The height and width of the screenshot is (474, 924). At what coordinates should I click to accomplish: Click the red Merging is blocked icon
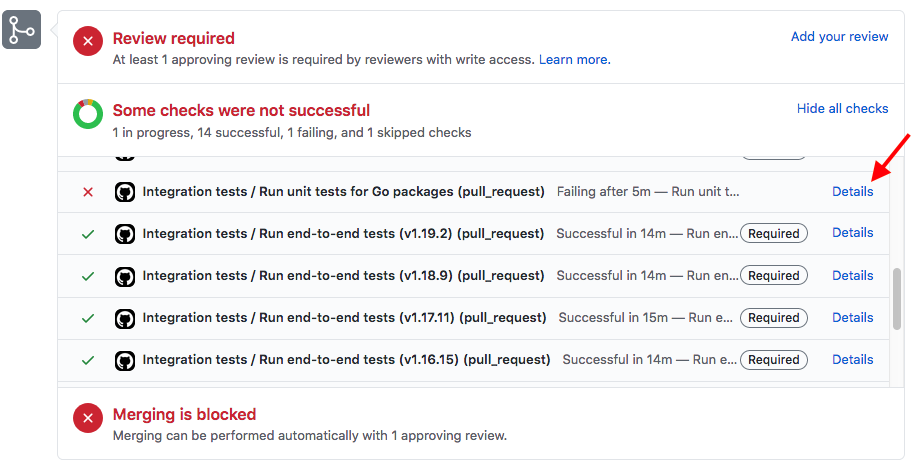pos(88,417)
